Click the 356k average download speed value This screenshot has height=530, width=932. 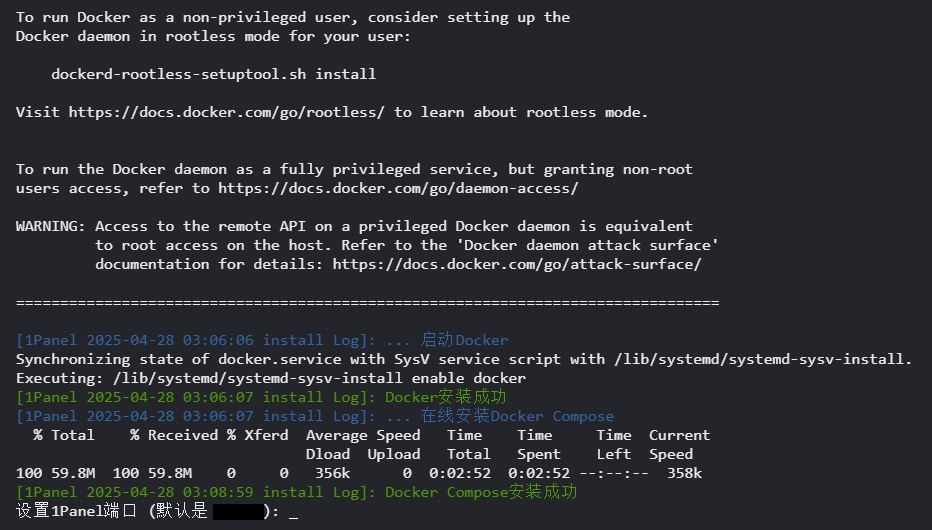(332, 474)
